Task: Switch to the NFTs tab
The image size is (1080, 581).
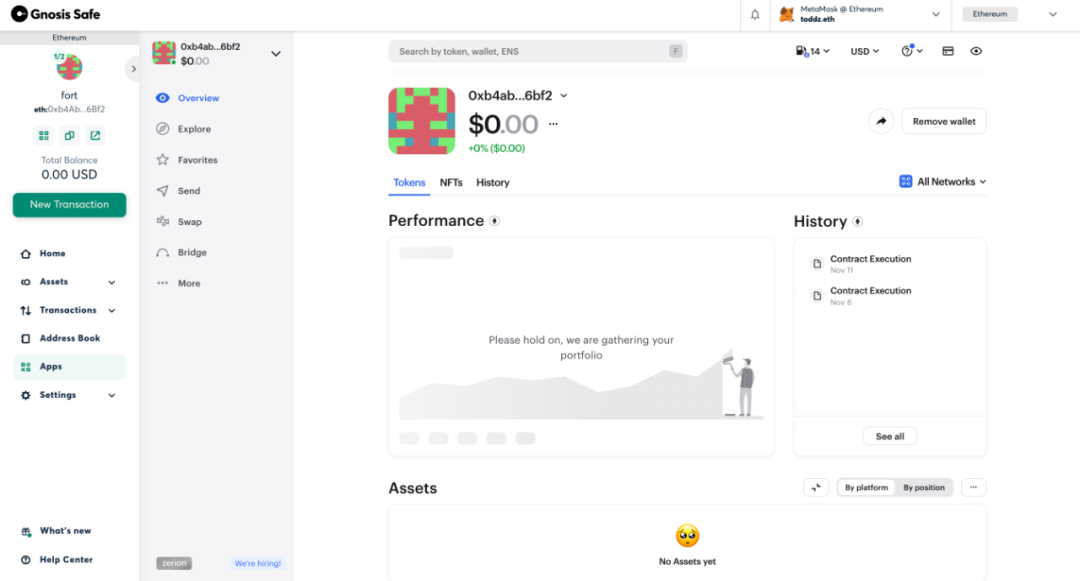Action: click(451, 182)
